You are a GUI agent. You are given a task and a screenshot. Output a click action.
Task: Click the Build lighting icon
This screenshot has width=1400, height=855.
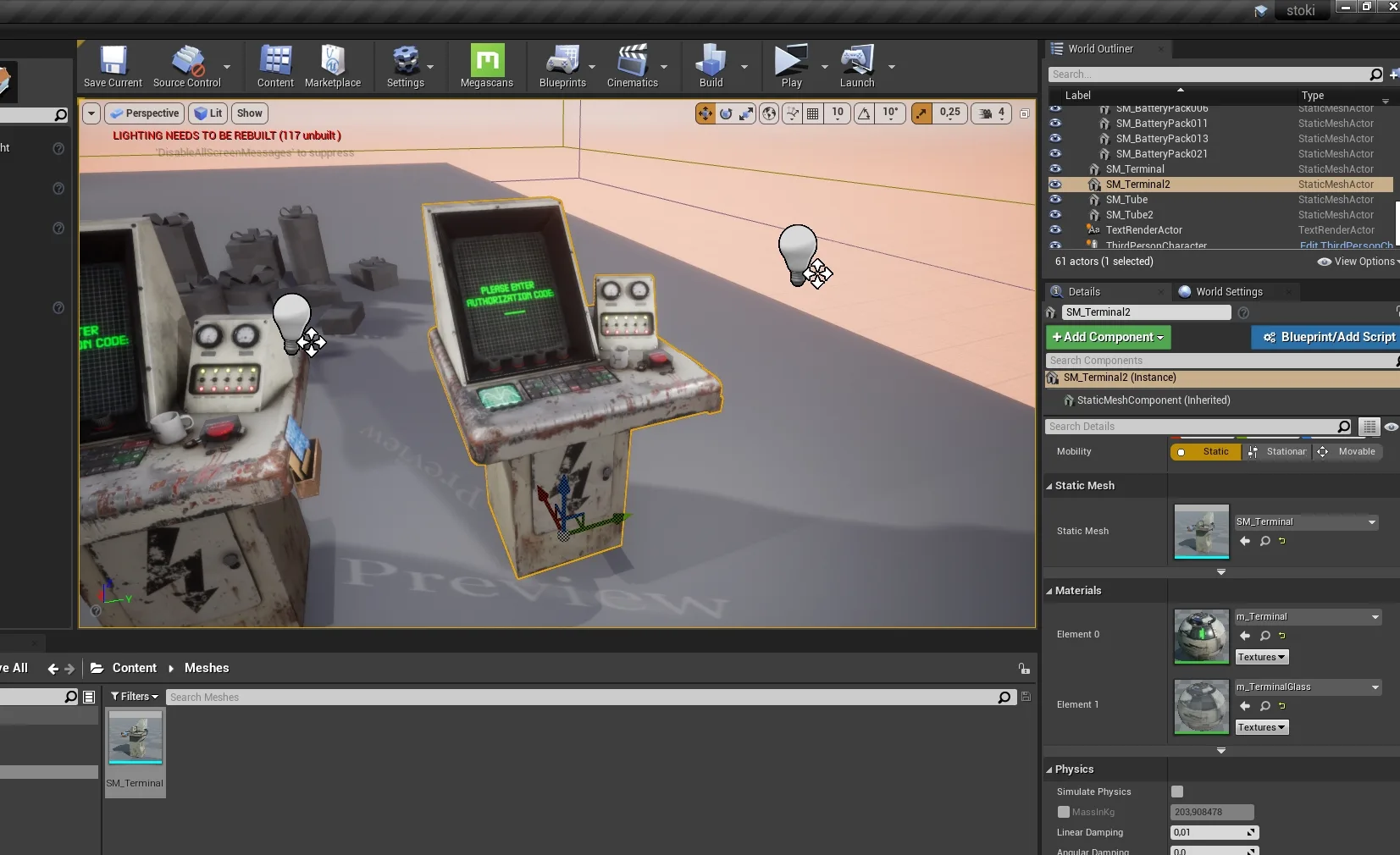[x=711, y=66]
